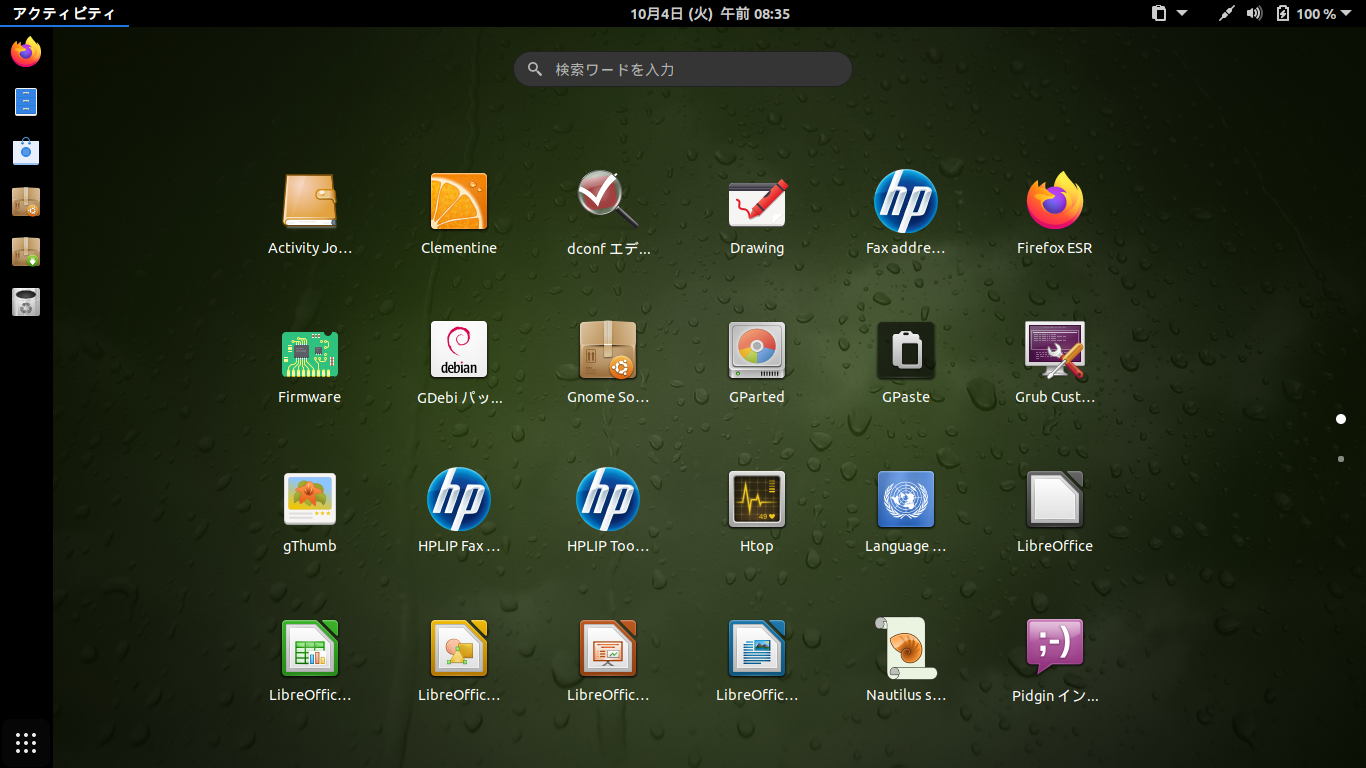Launch the HPLIP Fax utility

(459, 499)
